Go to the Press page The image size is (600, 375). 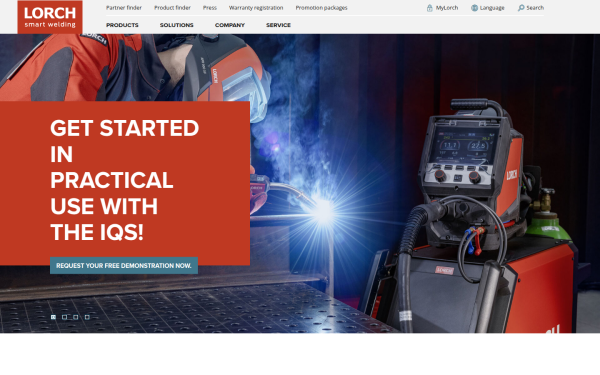[x=210, y=8]
